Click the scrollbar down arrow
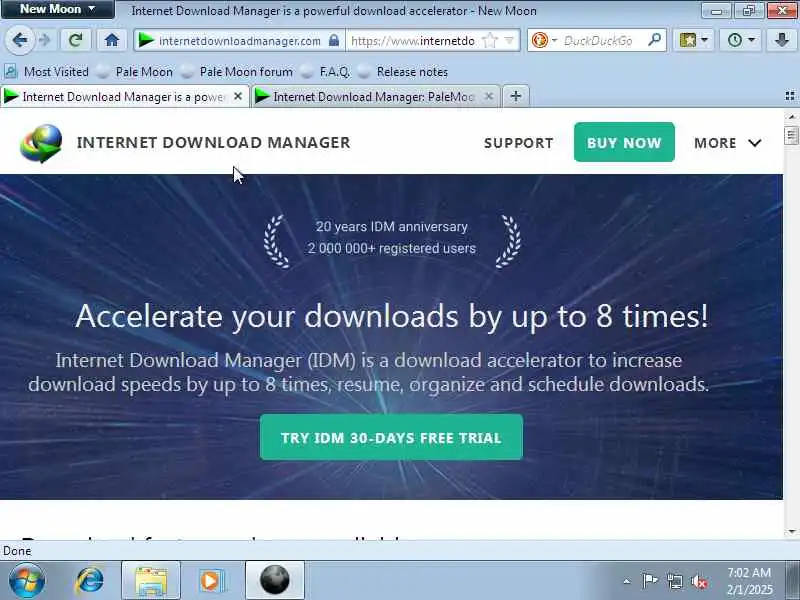Screen dimensions: 800x600 (x=791, y=532)
